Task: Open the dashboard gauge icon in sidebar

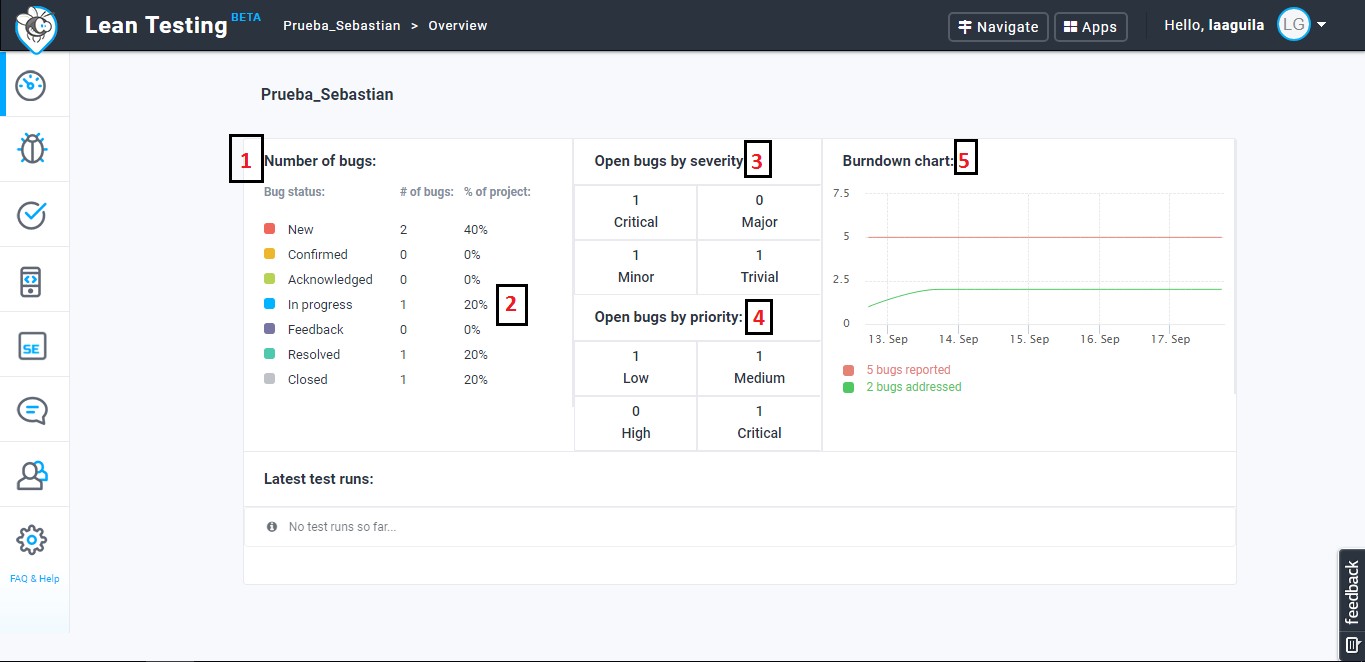Action: point(32,85)
